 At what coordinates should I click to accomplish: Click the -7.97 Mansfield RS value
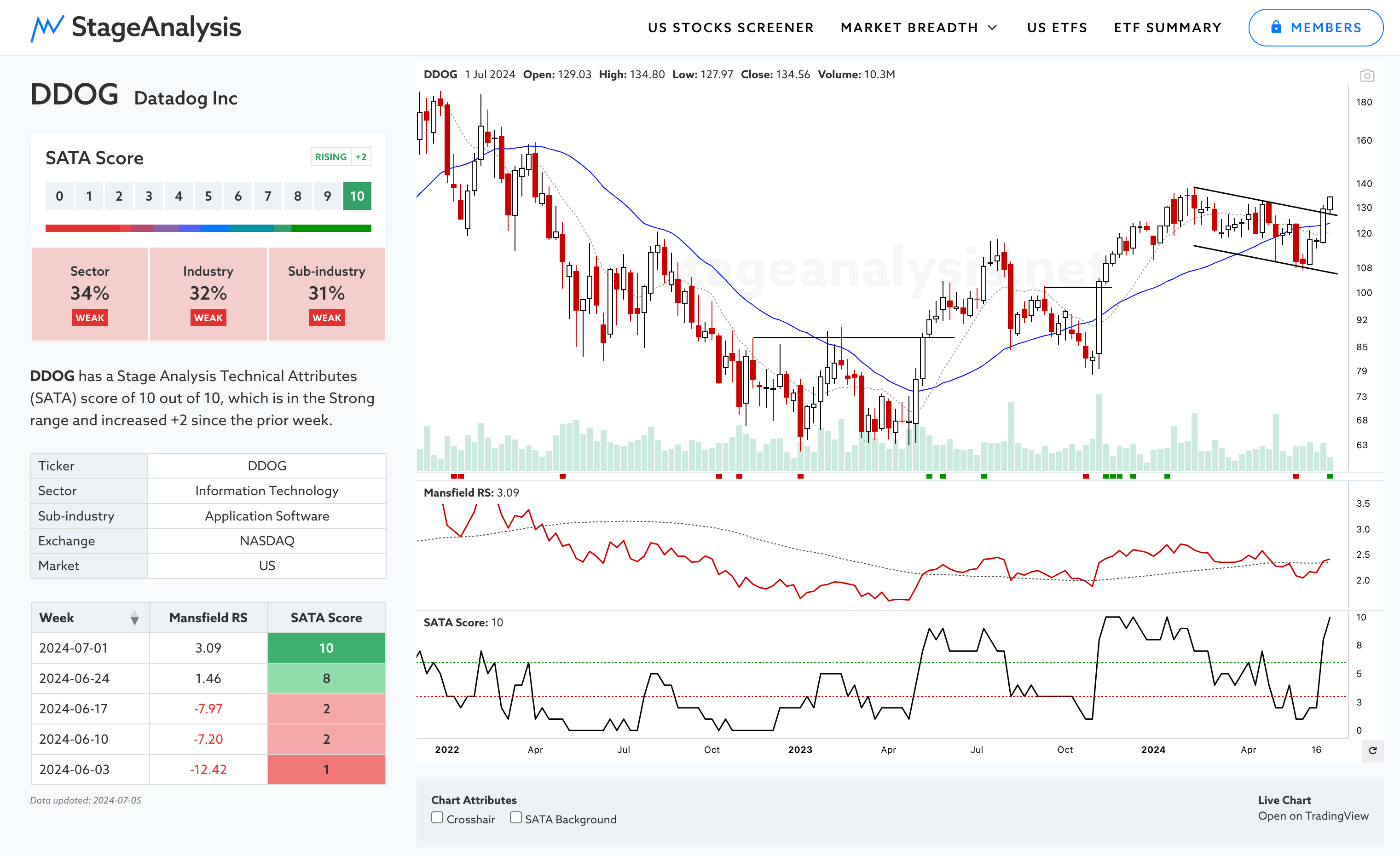208,709
